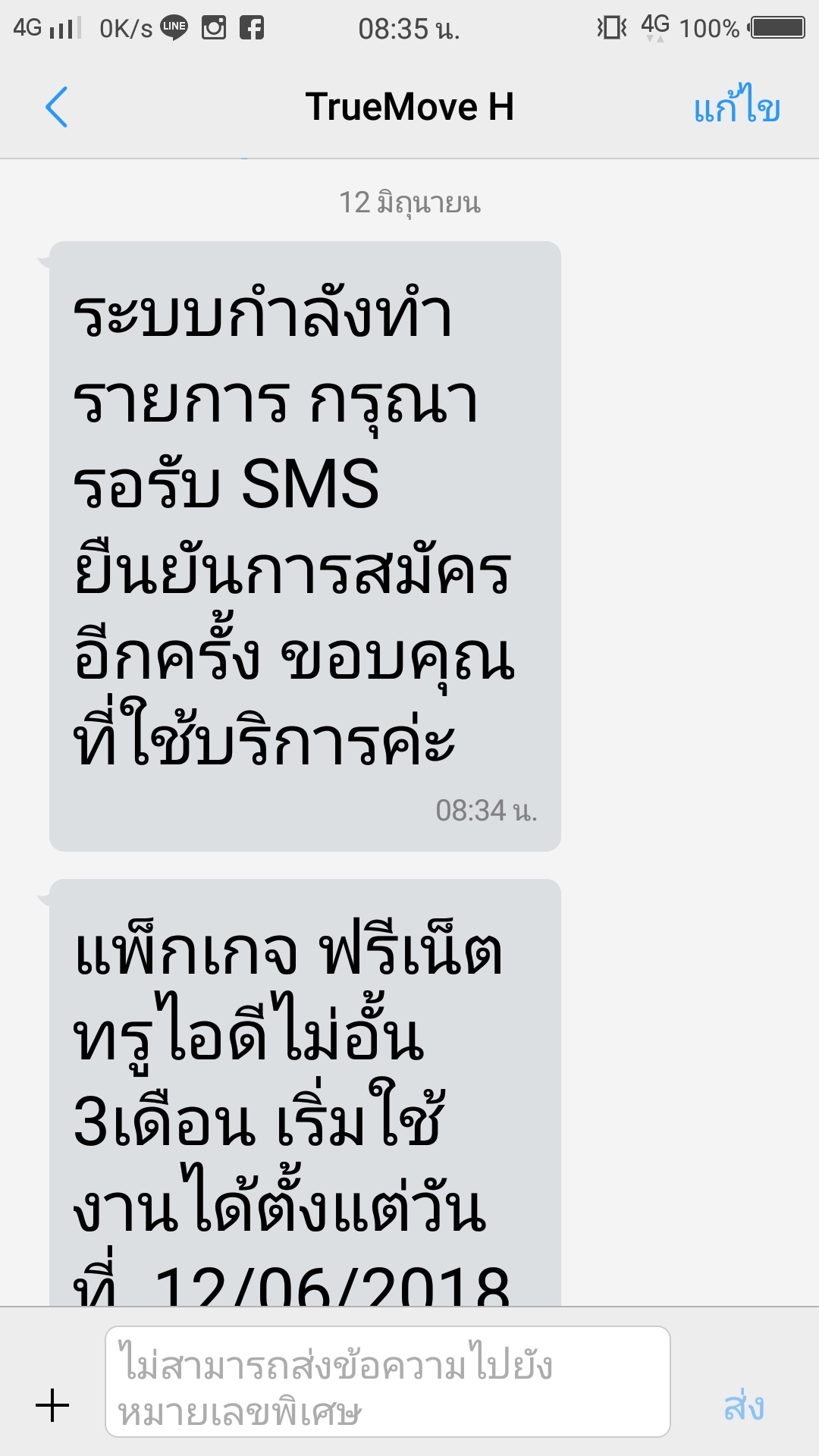Tap the vibrate mode status icon
The width and height of the screenshot is (819, 1456).
(612, 28)
